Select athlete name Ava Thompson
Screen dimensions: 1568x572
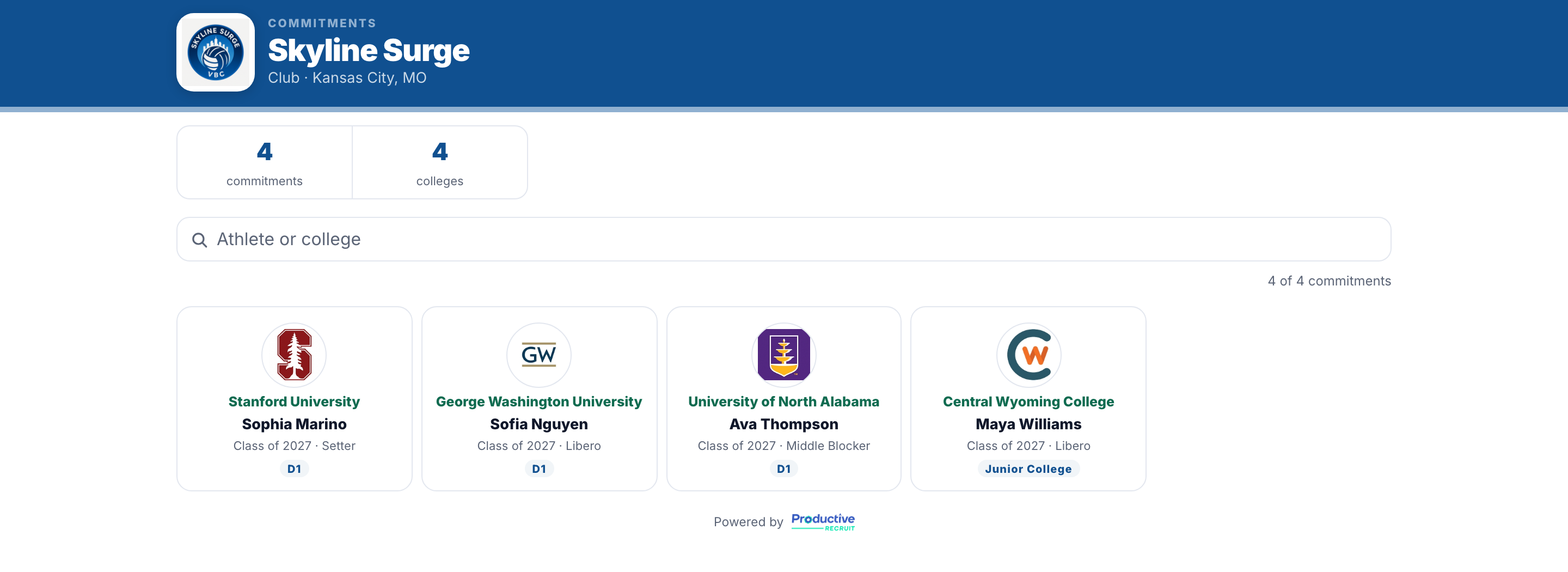pos(783,424)
